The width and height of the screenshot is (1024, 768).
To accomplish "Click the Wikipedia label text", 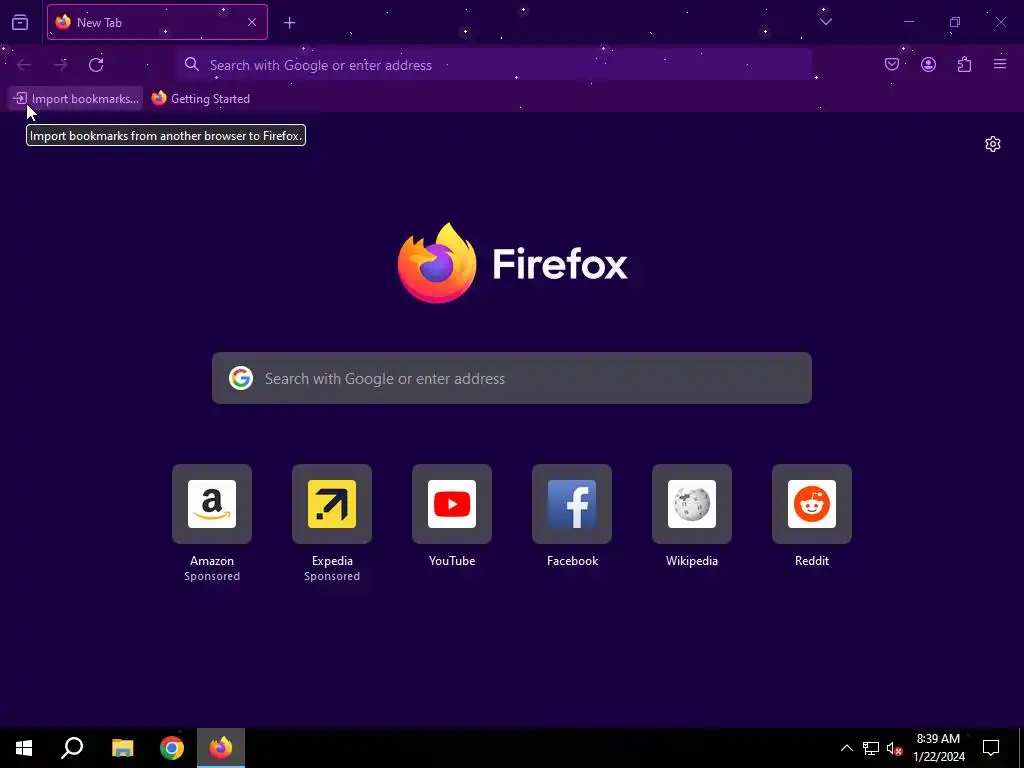I will [692, 561].
